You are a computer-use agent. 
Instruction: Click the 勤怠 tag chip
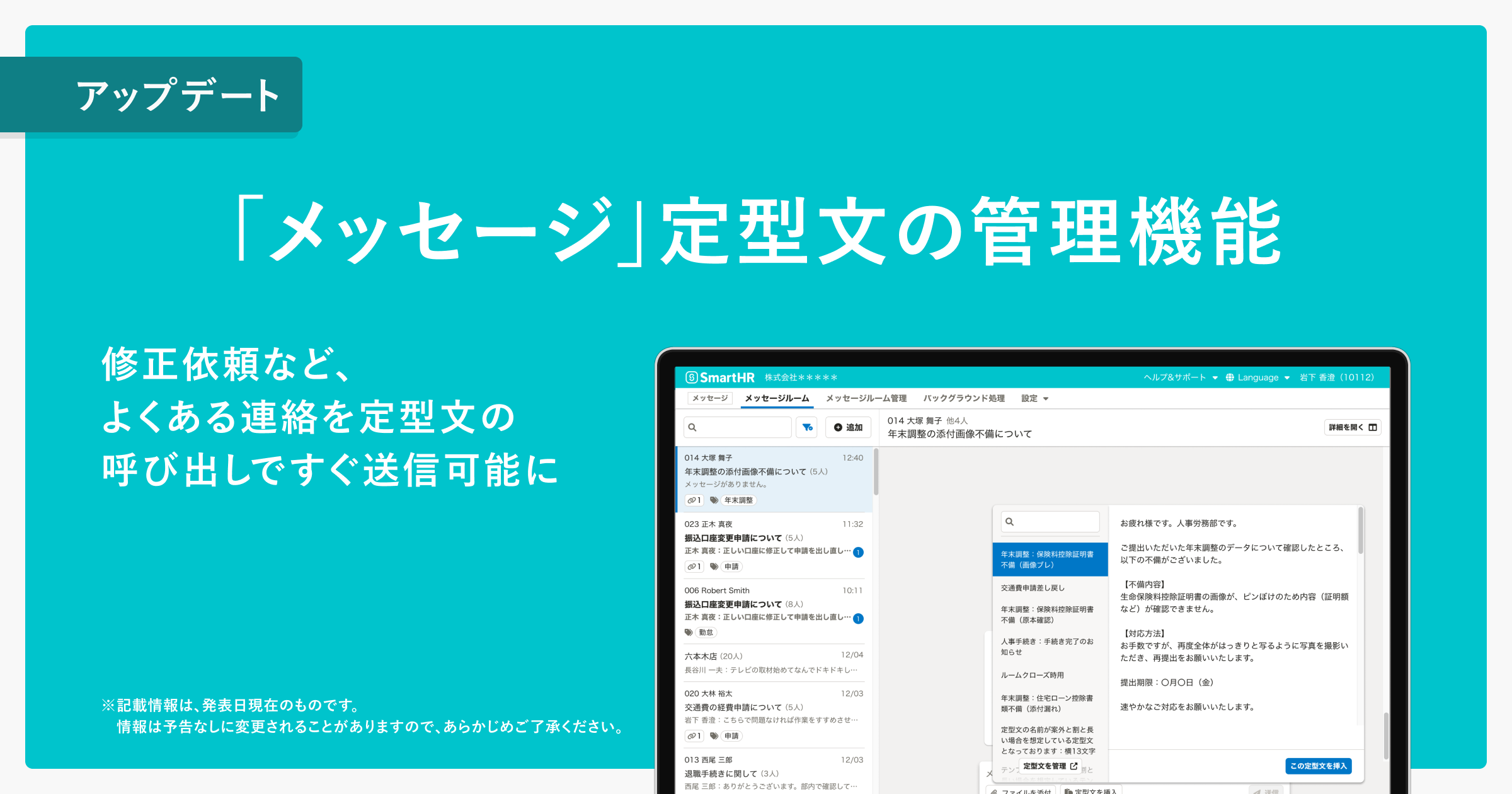tap(706, 633)
